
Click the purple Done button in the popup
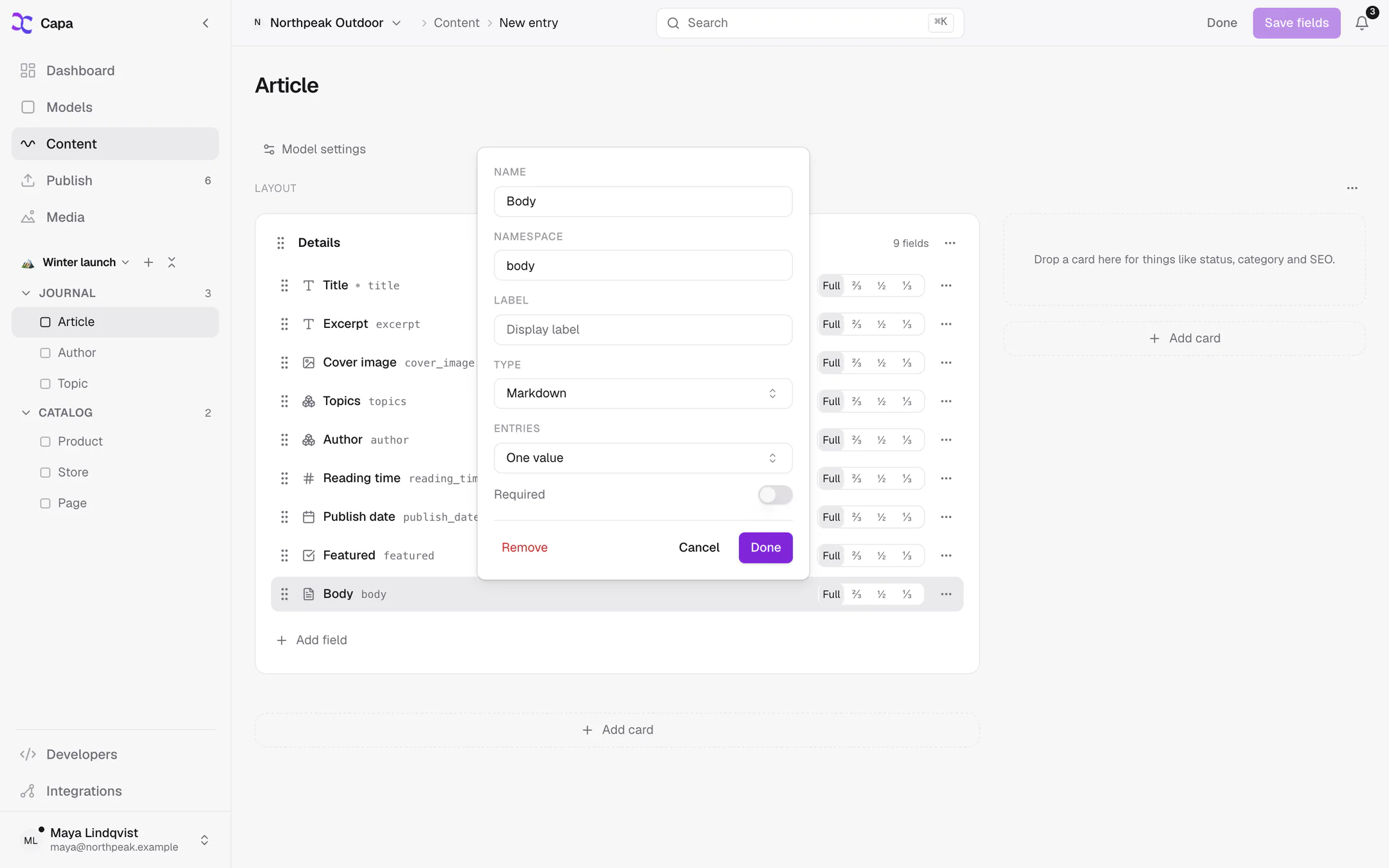point(765,548)
